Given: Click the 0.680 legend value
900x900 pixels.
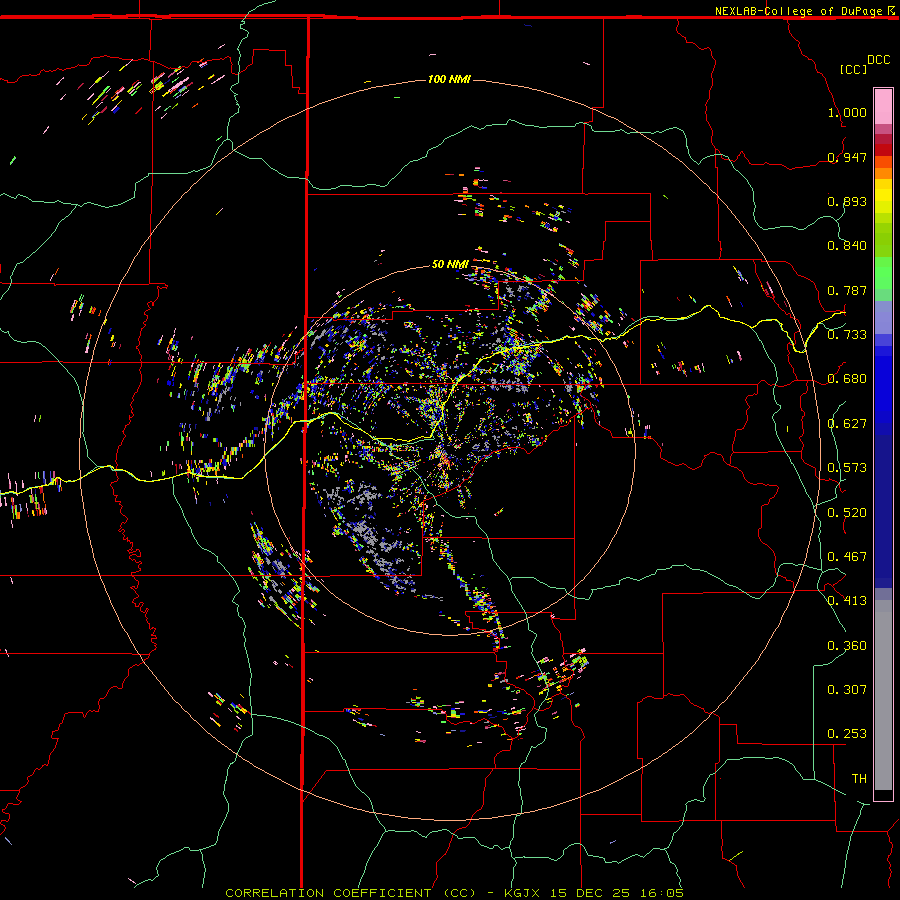Looking at the screenshot, I should (x=847, y=378).
